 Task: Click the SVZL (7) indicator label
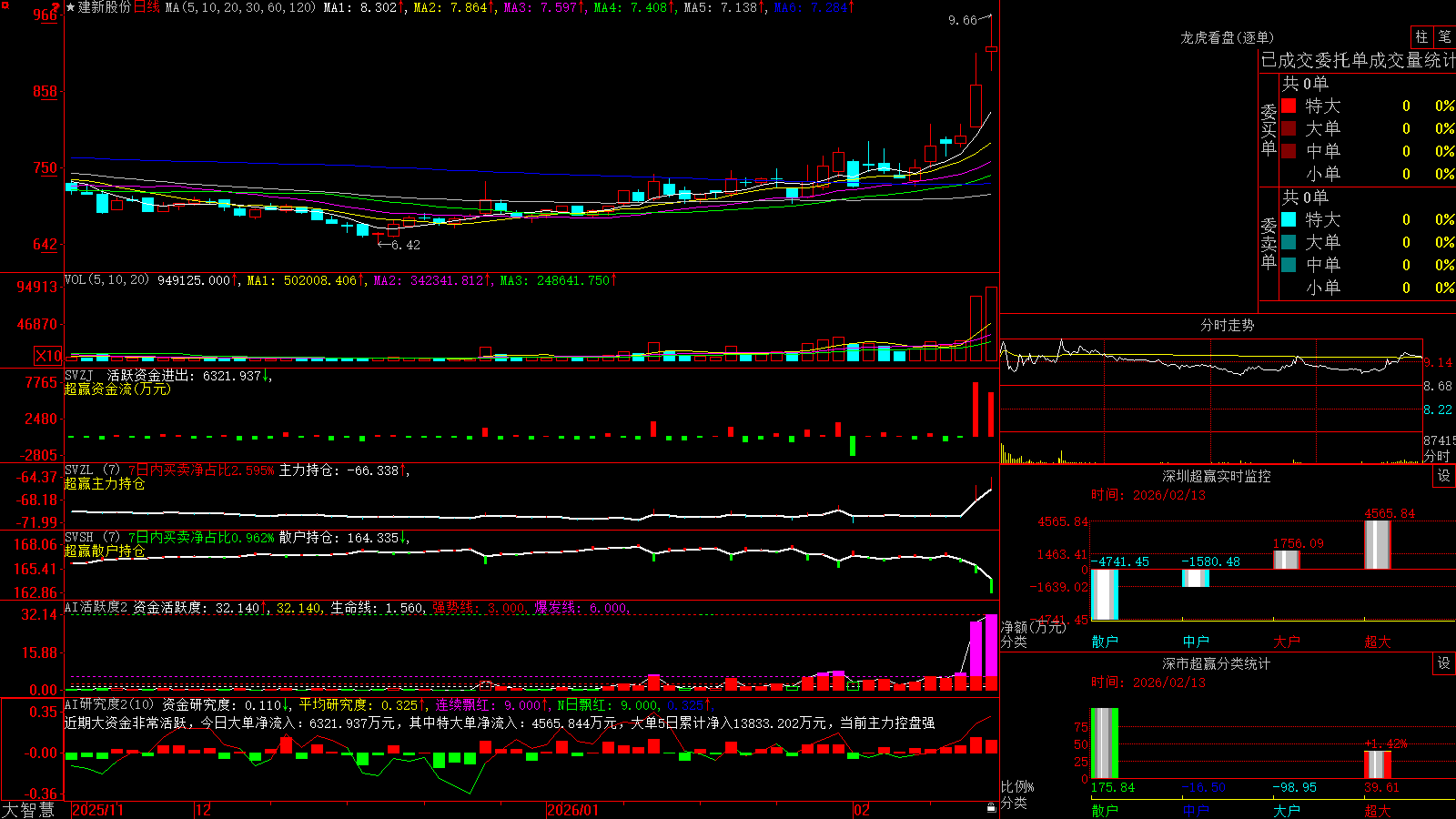tap(92, 470)
